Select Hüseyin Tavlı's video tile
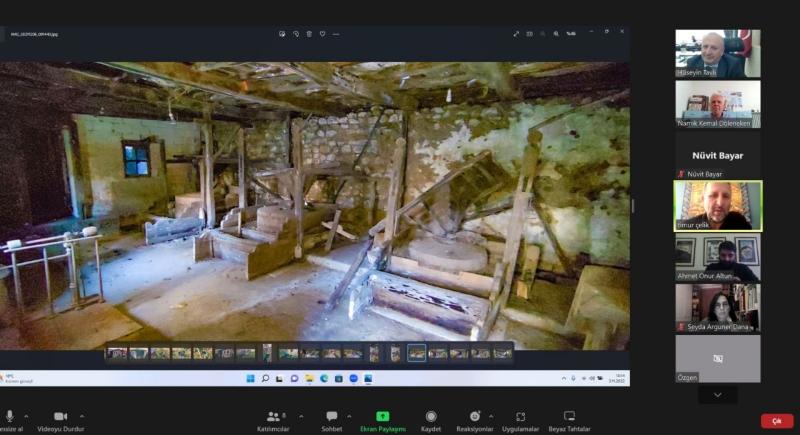The height and width of the screenshot is (435, 800). click(x=717, y=54)
